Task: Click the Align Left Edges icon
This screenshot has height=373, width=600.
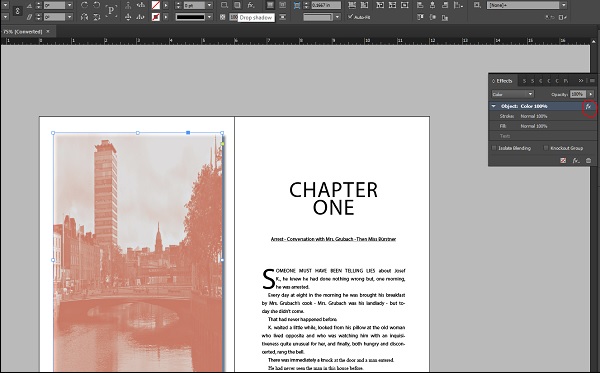Action: [420, 5]
